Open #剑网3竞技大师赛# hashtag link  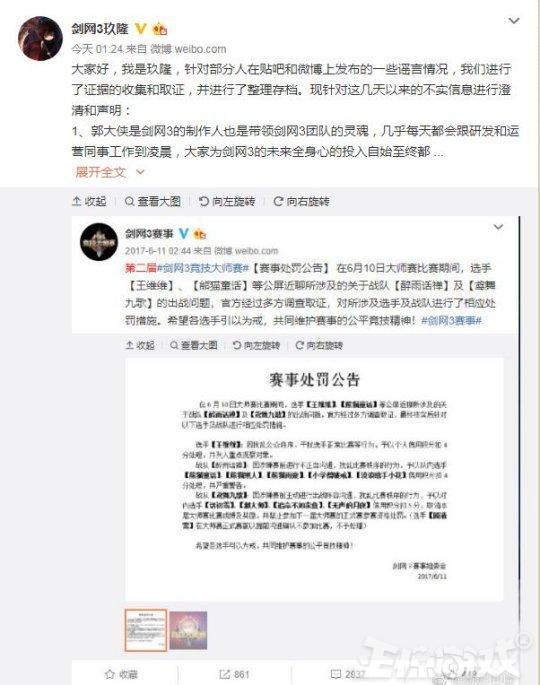click(203, 268)
